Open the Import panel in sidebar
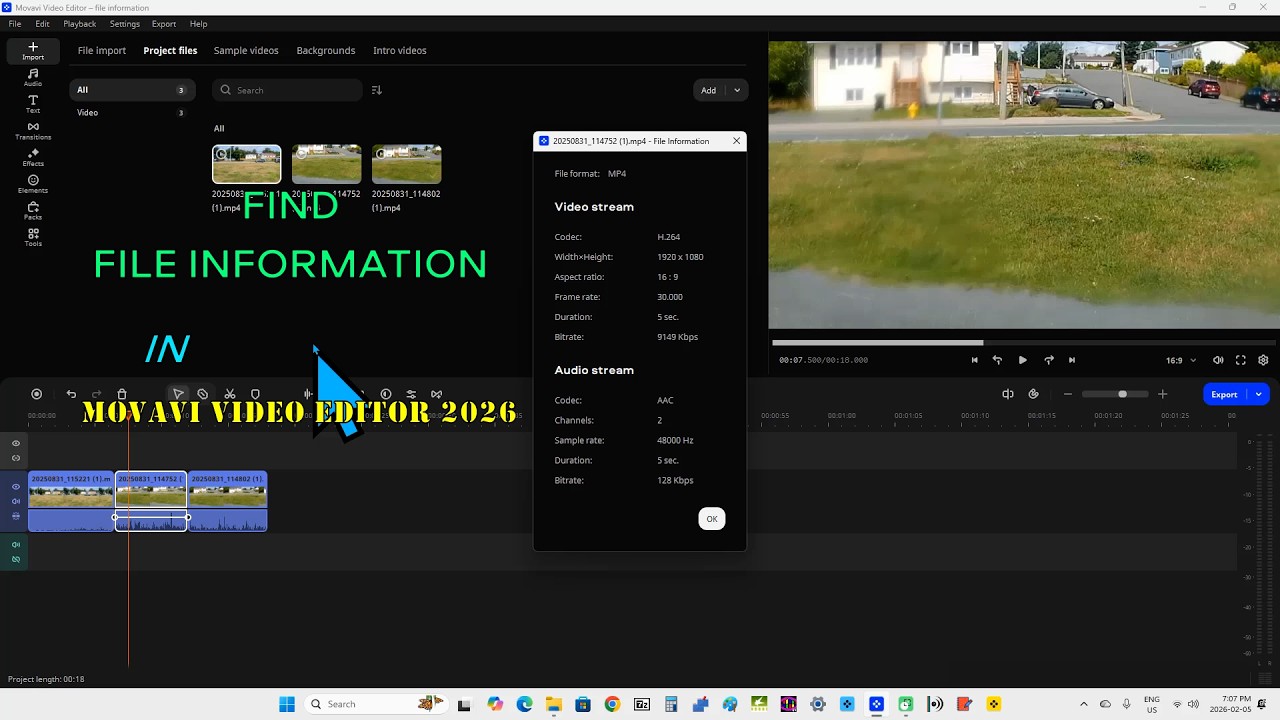 33,51
